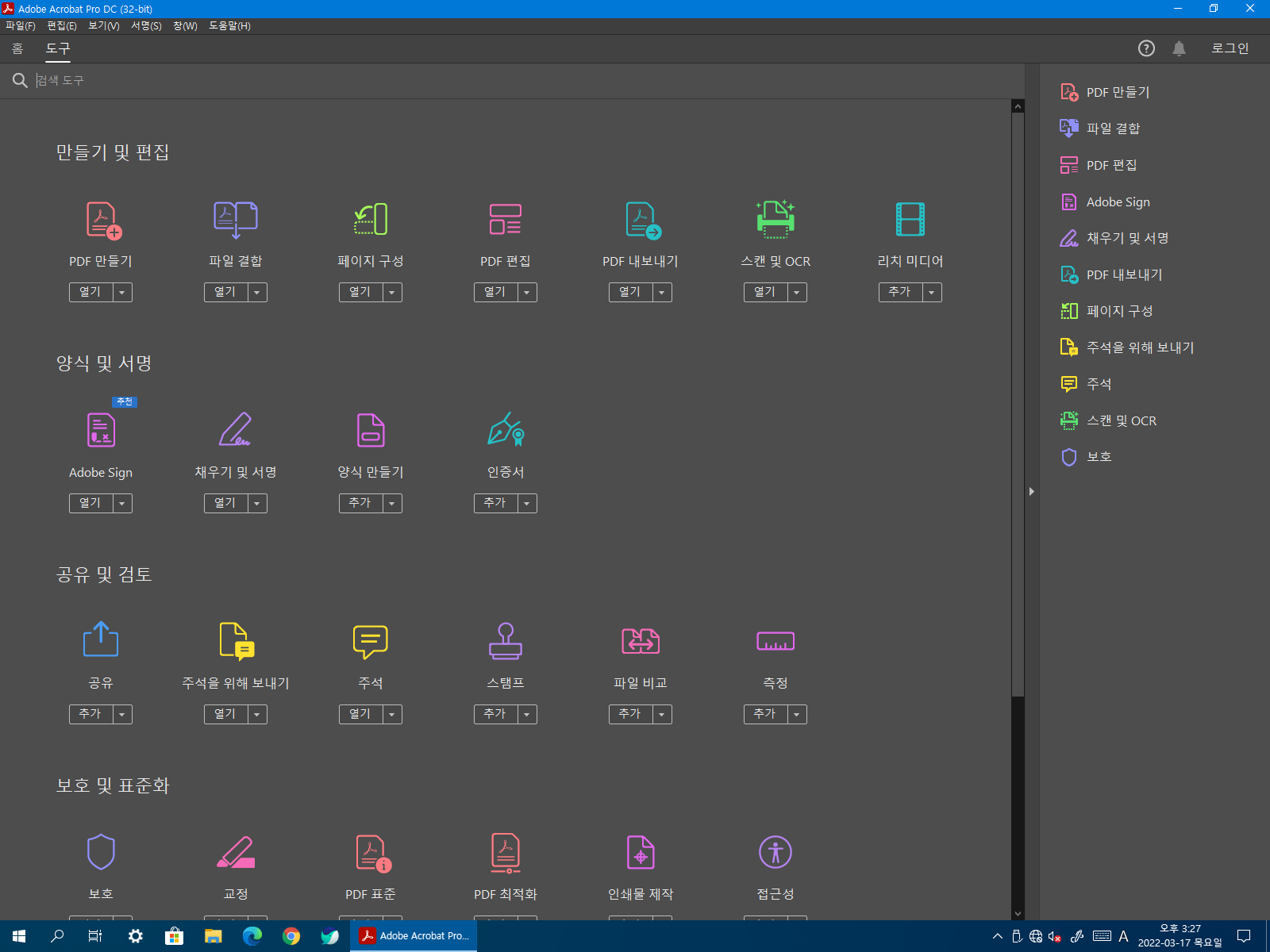Open the 주석 comment bubble icon
This screenshot has height=952, width=1270.
(x=371, y=642)
